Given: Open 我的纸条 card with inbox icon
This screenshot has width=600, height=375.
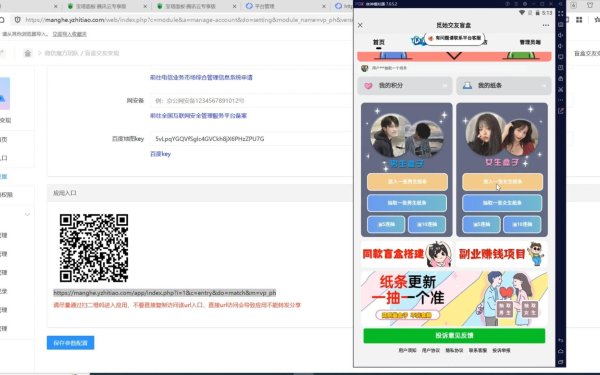Looking at the screenshot, I should click(503, 86).
